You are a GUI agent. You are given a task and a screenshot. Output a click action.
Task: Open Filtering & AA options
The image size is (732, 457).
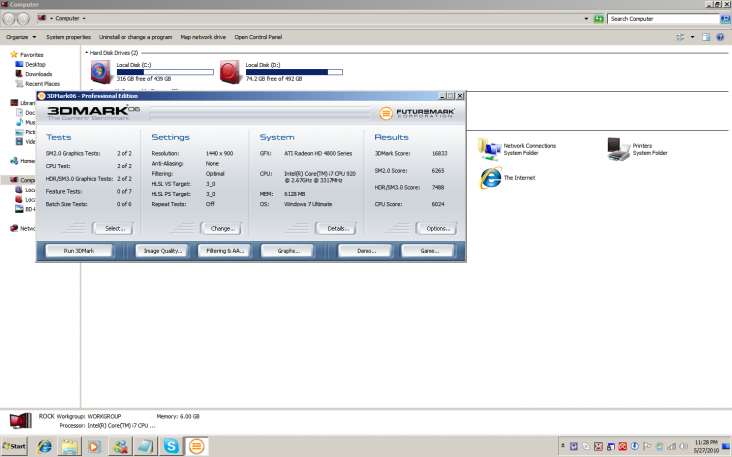(225, 251)
